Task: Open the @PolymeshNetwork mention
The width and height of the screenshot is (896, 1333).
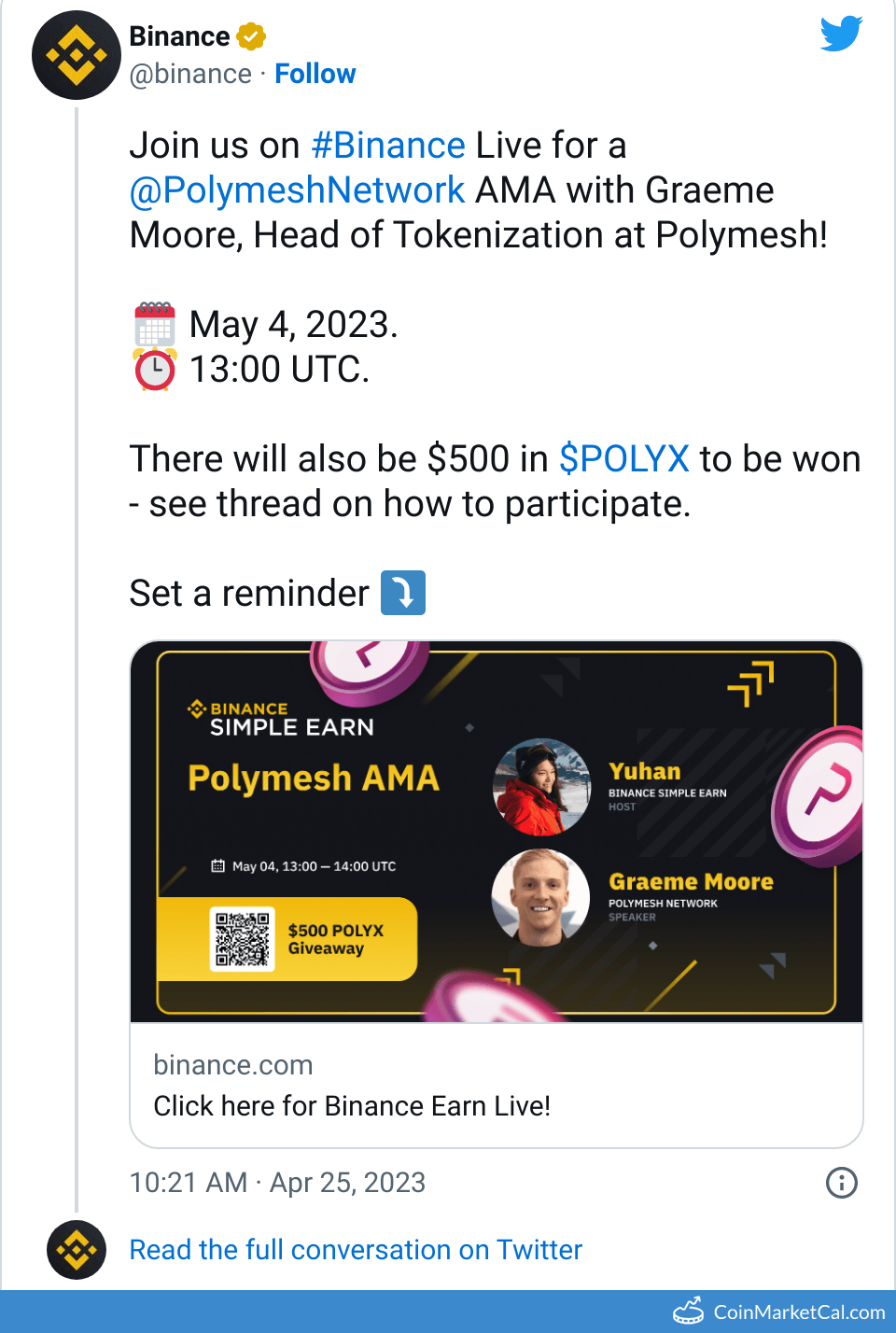Action: [x=297, y=189]
